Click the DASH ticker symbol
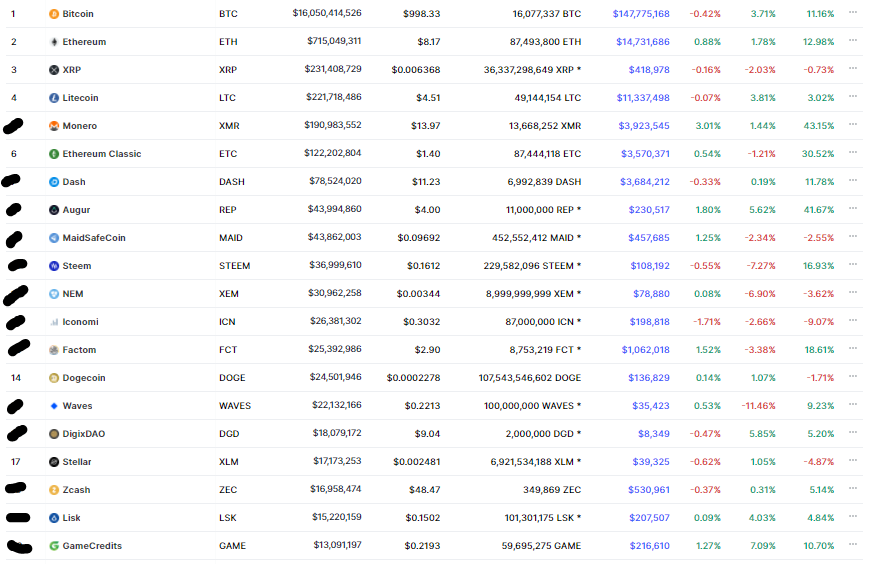 tap(232, 182)
